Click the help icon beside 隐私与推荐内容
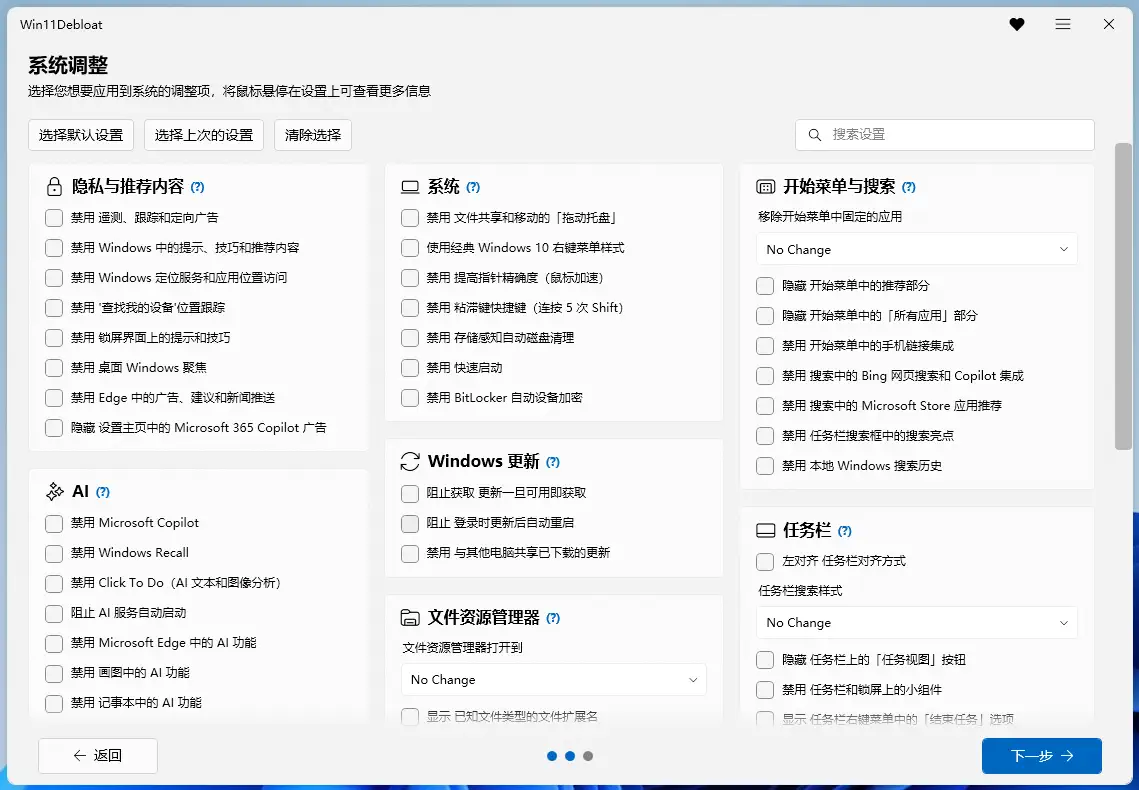 coord(198,187)
